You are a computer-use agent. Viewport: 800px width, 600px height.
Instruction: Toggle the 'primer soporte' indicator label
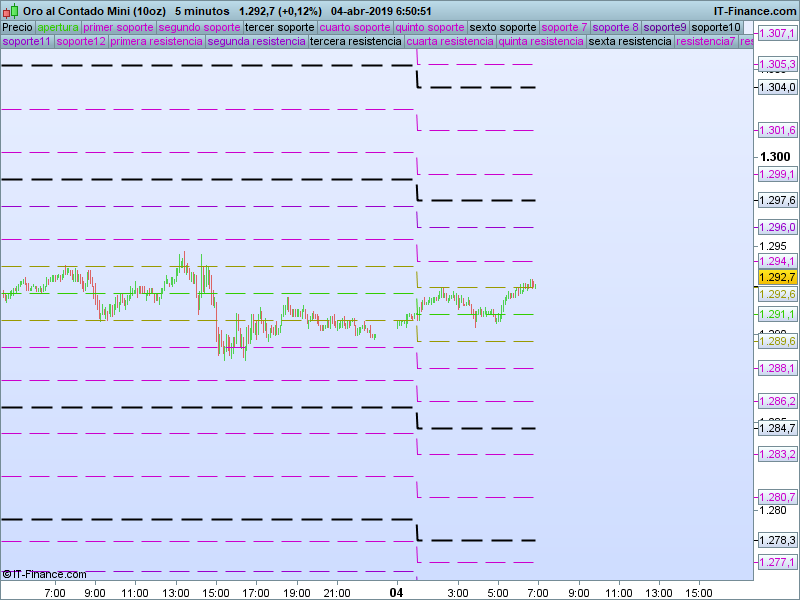[118, 27]
